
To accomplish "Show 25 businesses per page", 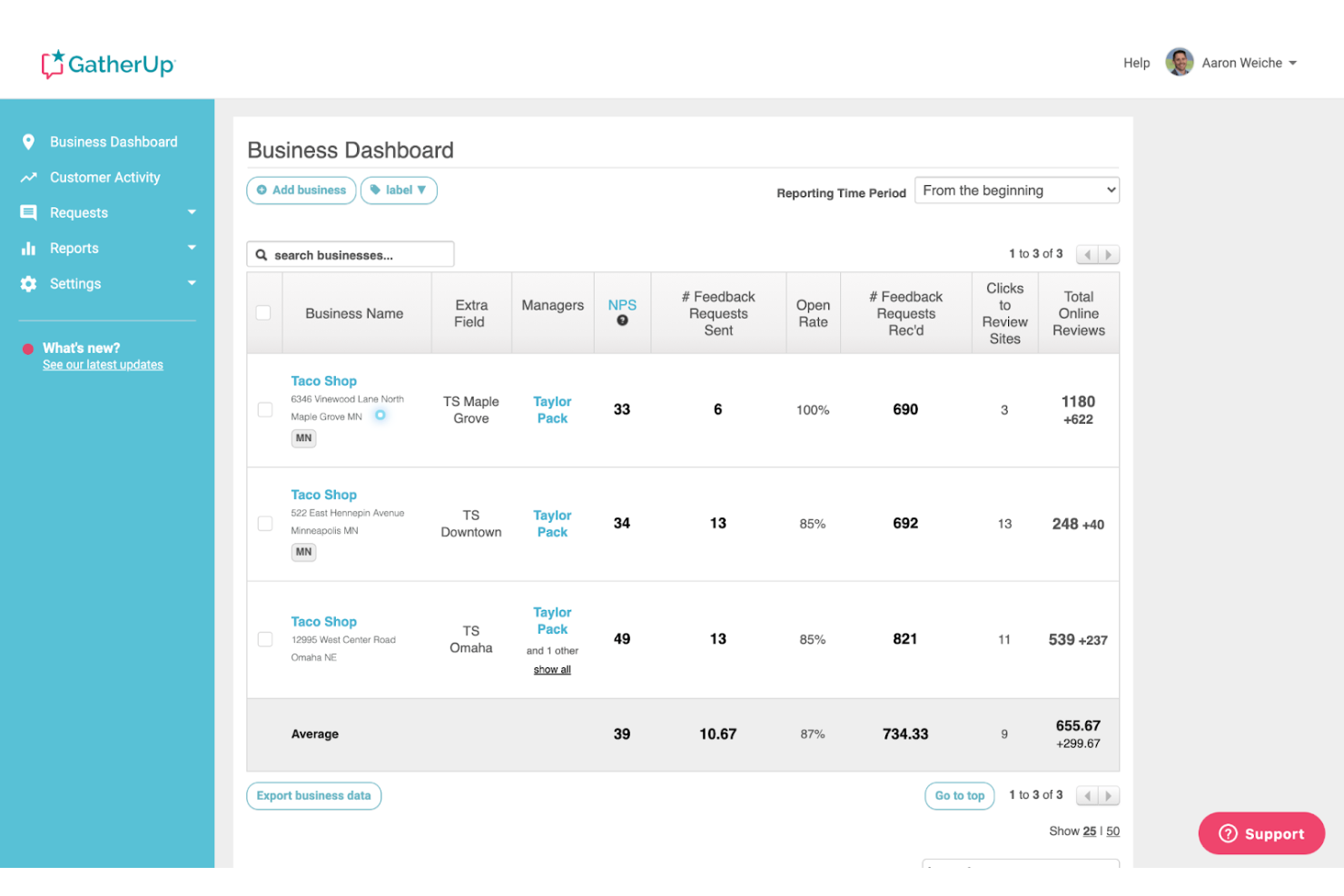I will pos(1089,832).
